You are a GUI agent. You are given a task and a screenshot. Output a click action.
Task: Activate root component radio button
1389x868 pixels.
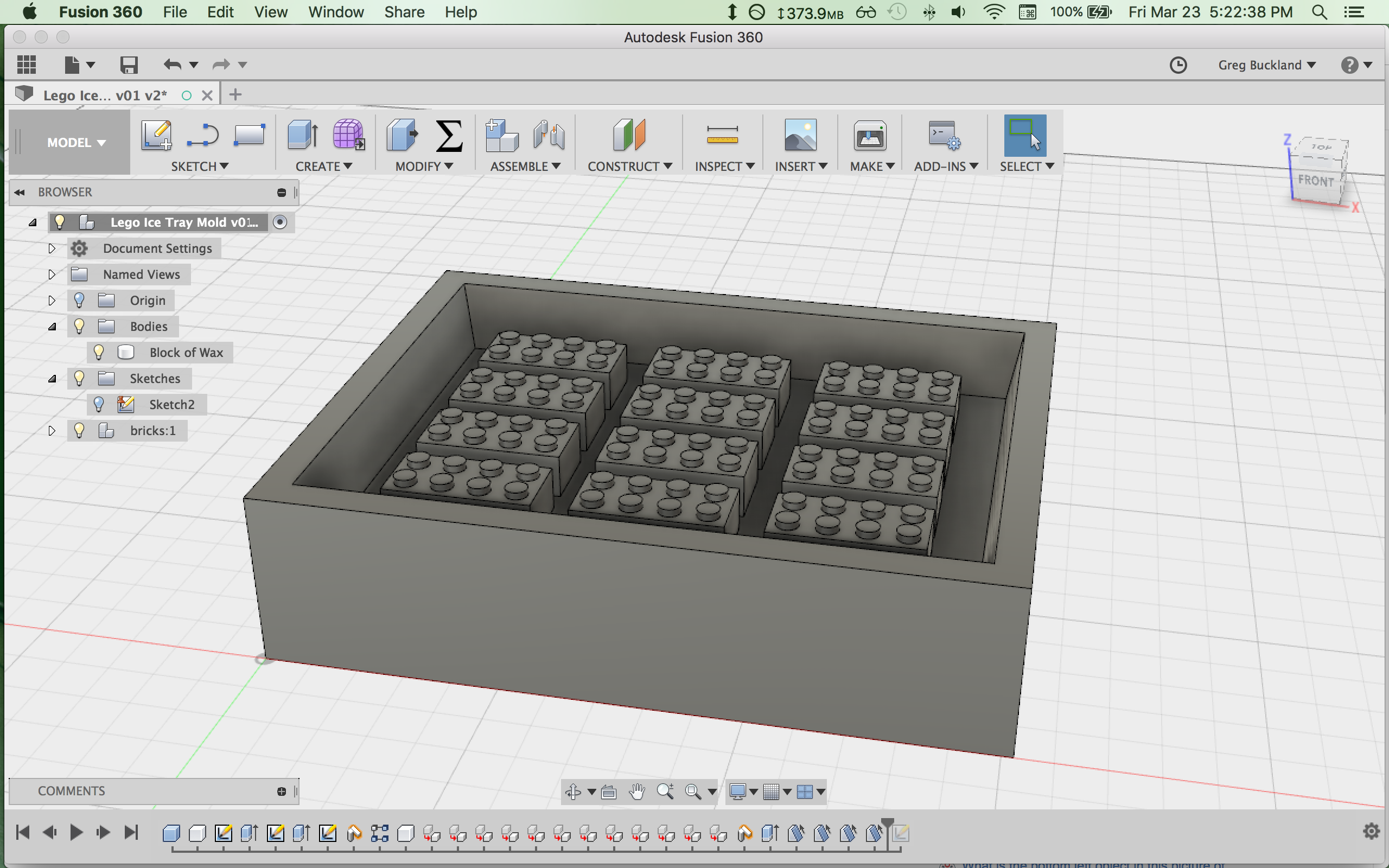pos(279,222)
